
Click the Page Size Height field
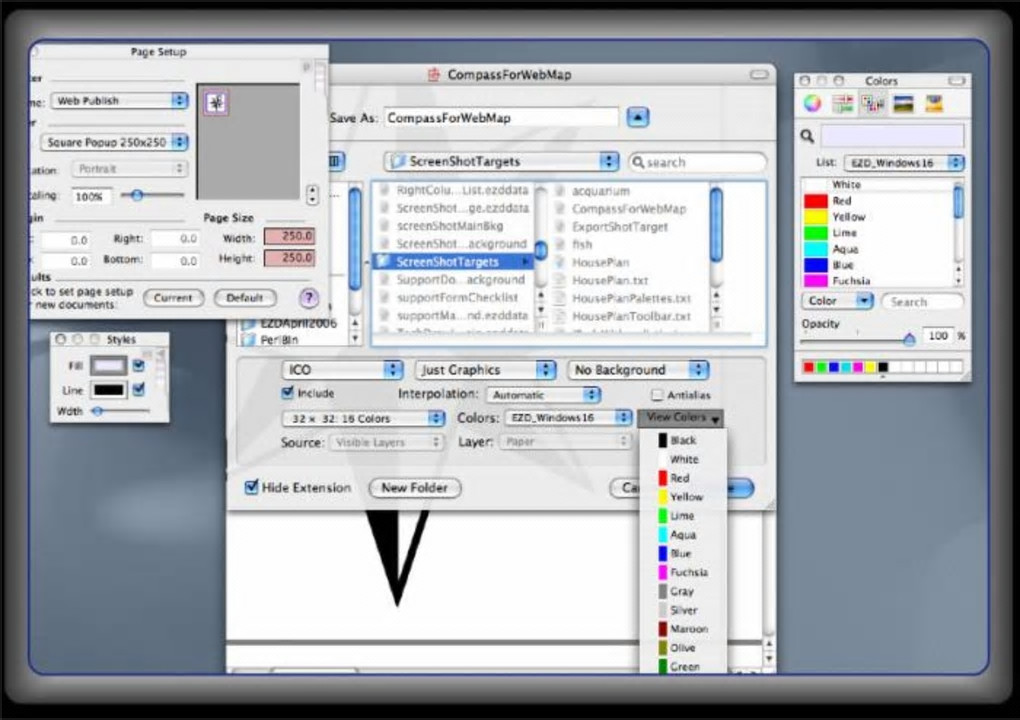pyautogui.click(x=289, y=258)
